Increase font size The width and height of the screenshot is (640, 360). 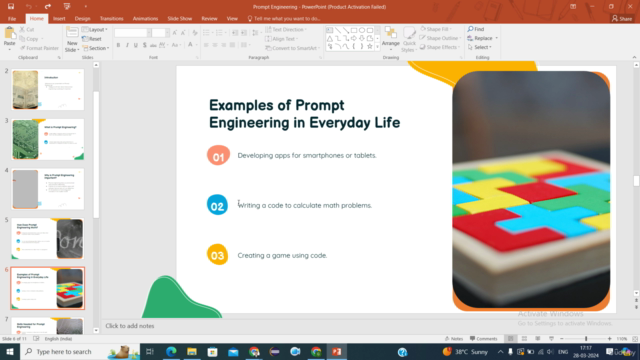(x=175, y=33)
